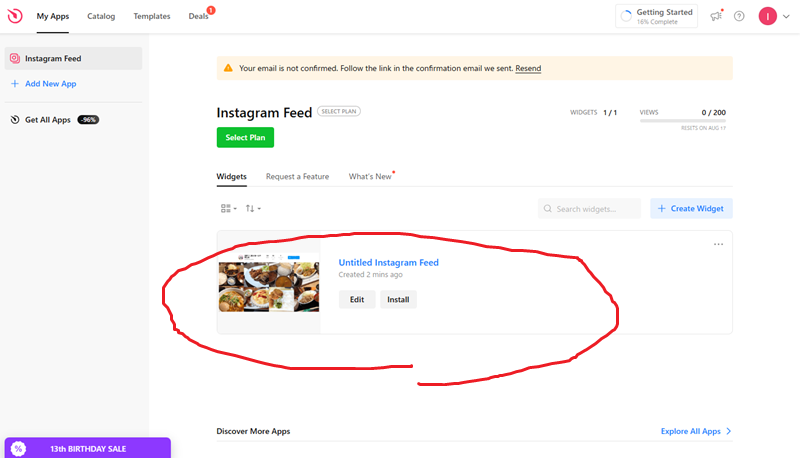Click the search magnifier icon
Screen dimensions: 800x458
[x=547, y=209]
